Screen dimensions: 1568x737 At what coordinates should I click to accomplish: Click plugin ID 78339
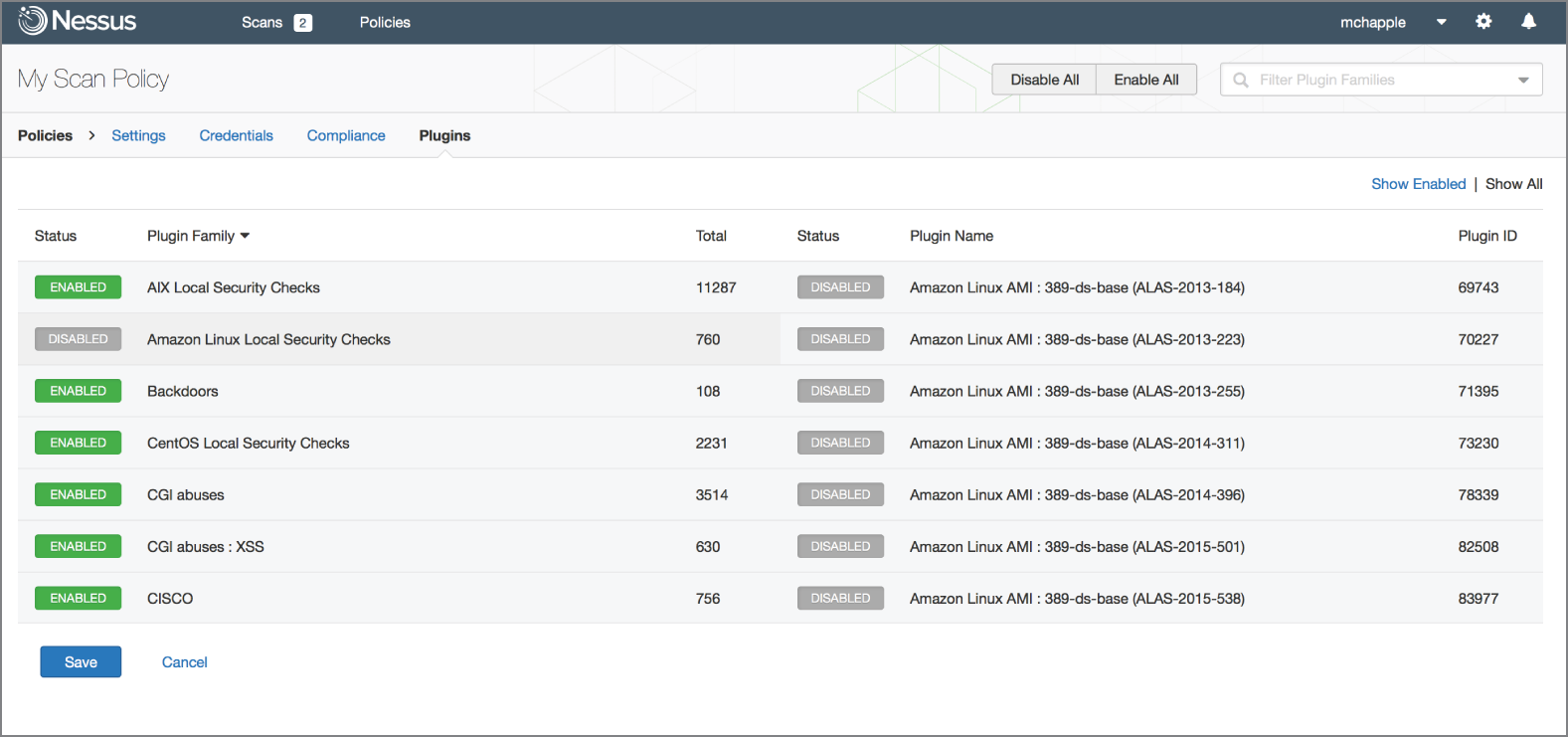pyautogui.click(x=1478, y=494)
